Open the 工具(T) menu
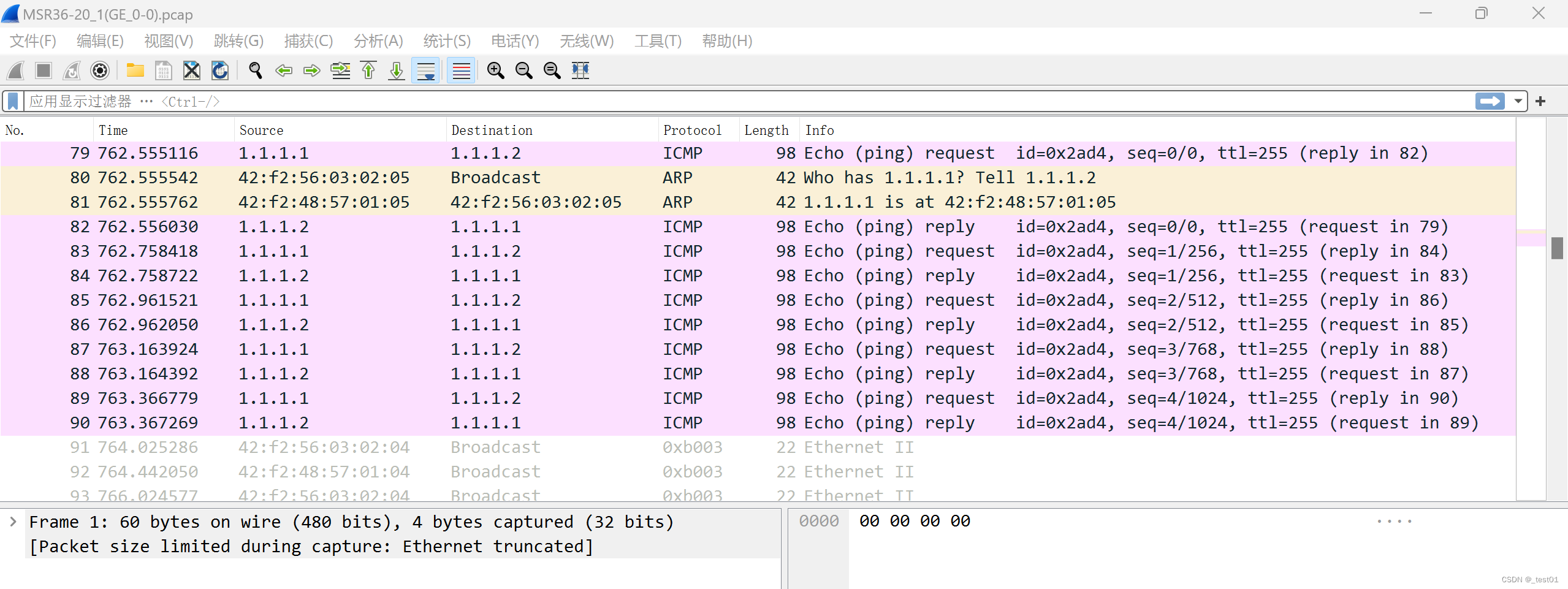 (658, 41)
